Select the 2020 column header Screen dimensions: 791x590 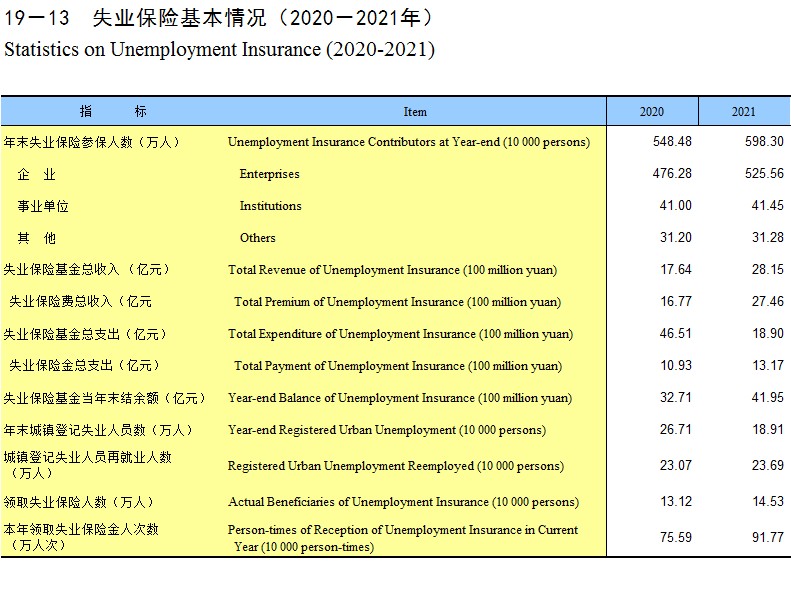652,111
